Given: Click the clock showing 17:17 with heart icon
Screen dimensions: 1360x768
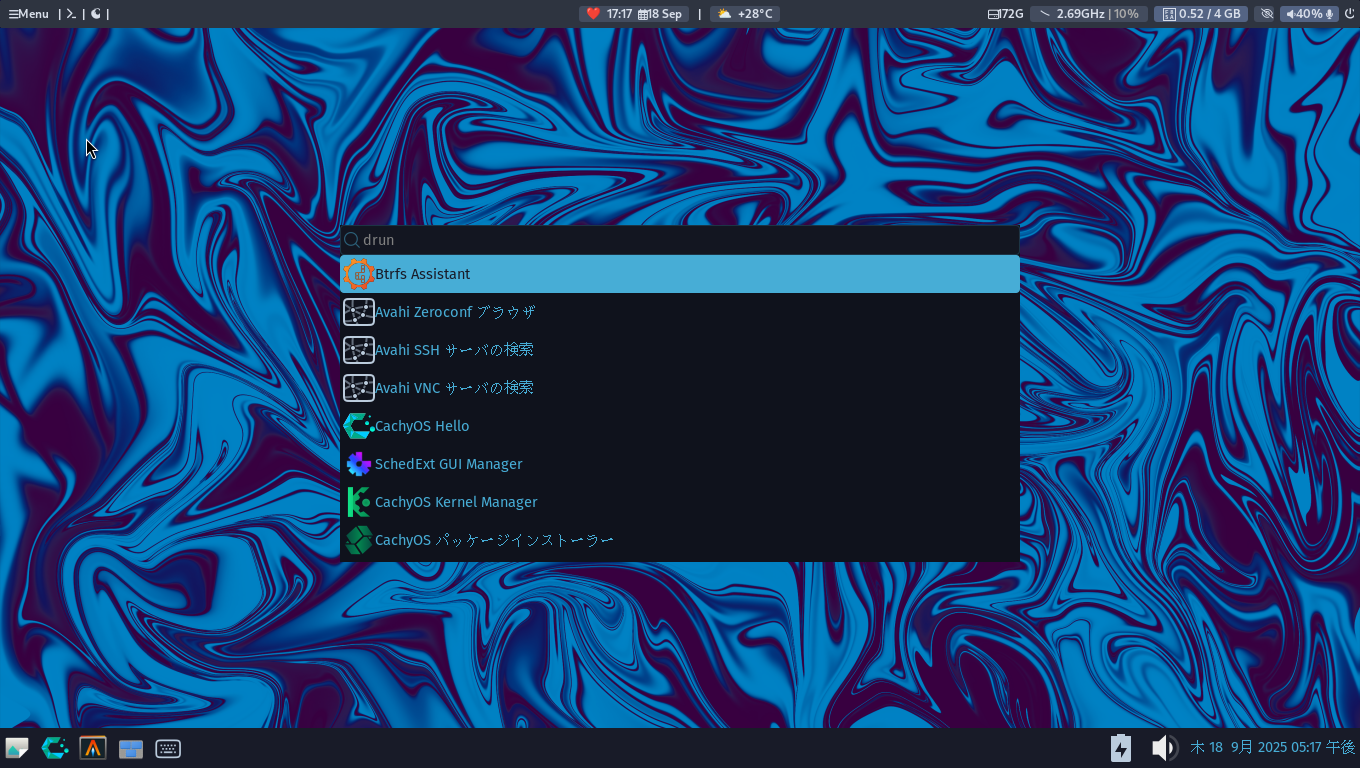Looking at the screenshot, I should click(609, 14).
